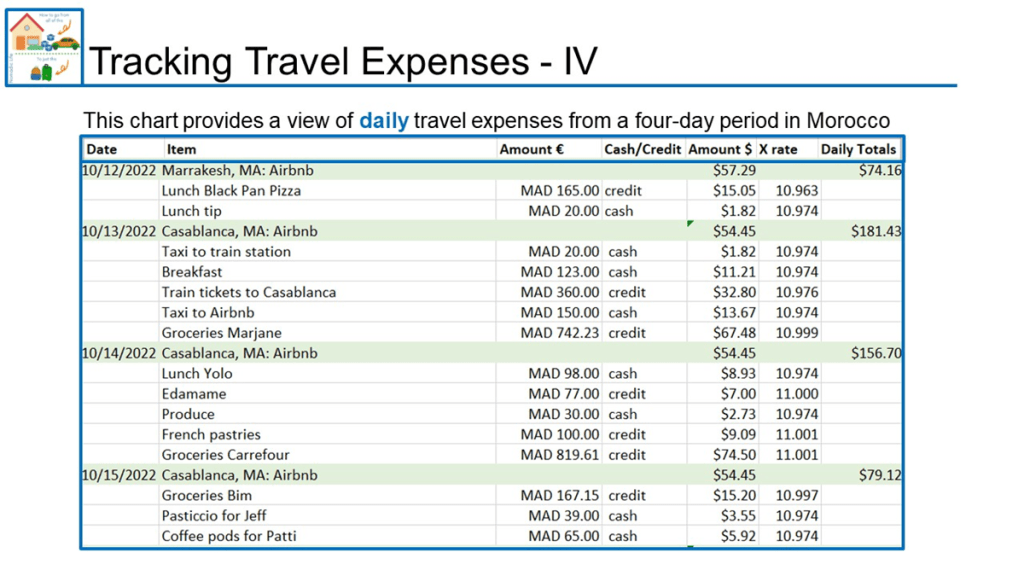The width and height of the screenshot is (1024, 576).
Task: Select the "Train tickets to Casablanca" cell
Action: click(x=249, y=292)
